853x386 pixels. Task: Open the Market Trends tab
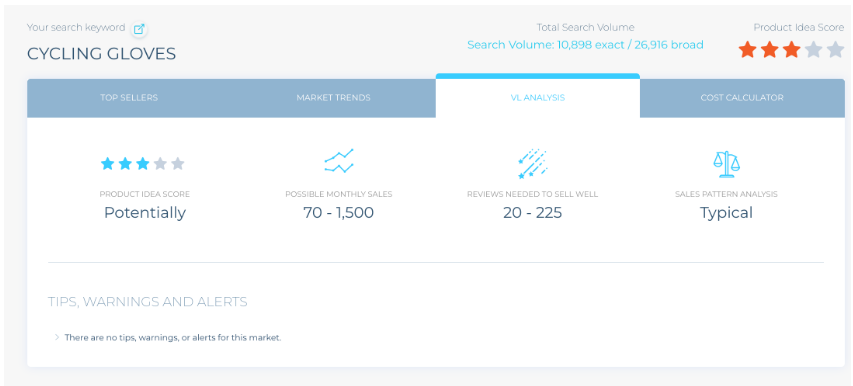(x=333, y=98)
